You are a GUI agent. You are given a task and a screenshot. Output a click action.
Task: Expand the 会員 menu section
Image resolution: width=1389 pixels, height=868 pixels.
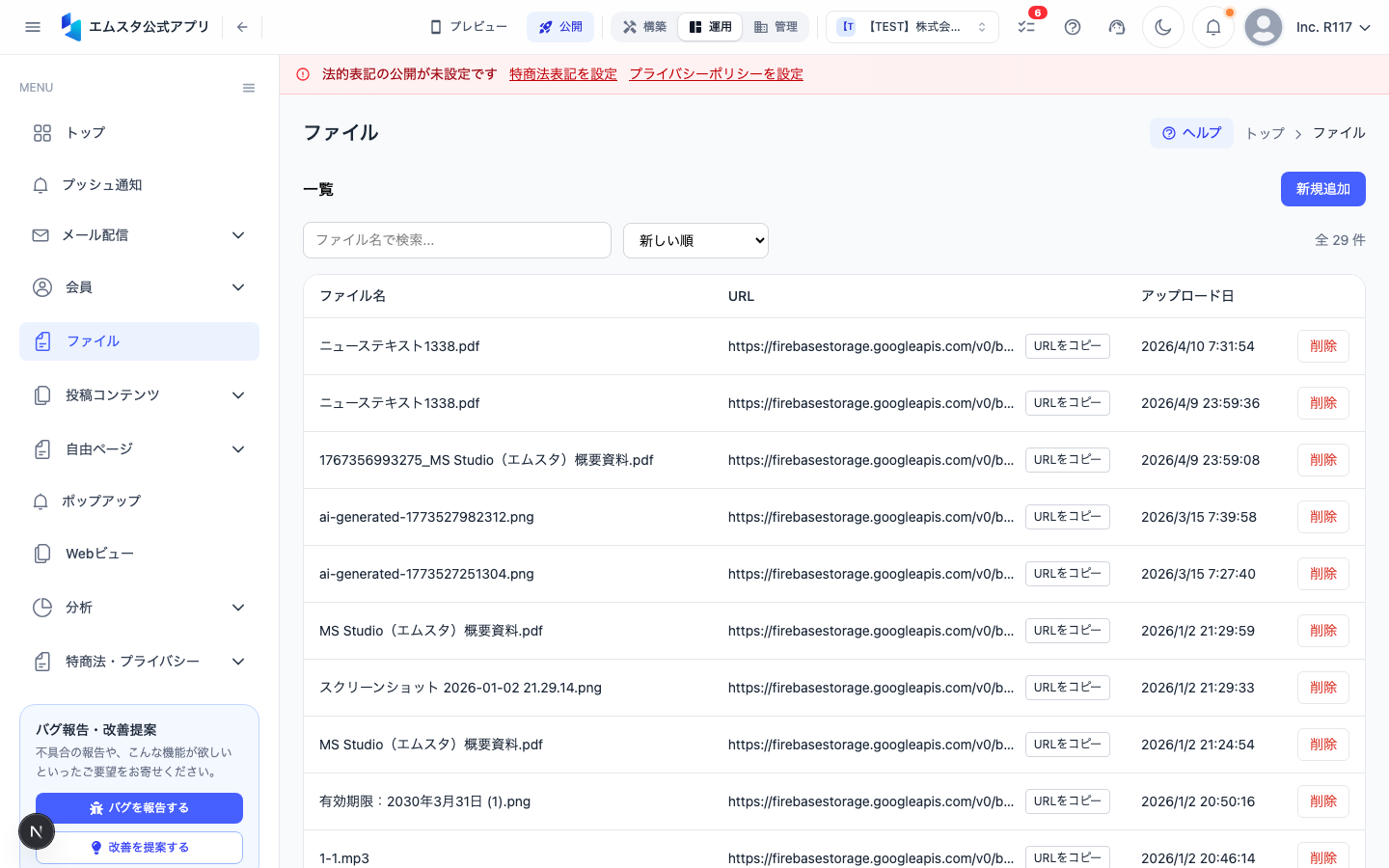pos(140,287)
